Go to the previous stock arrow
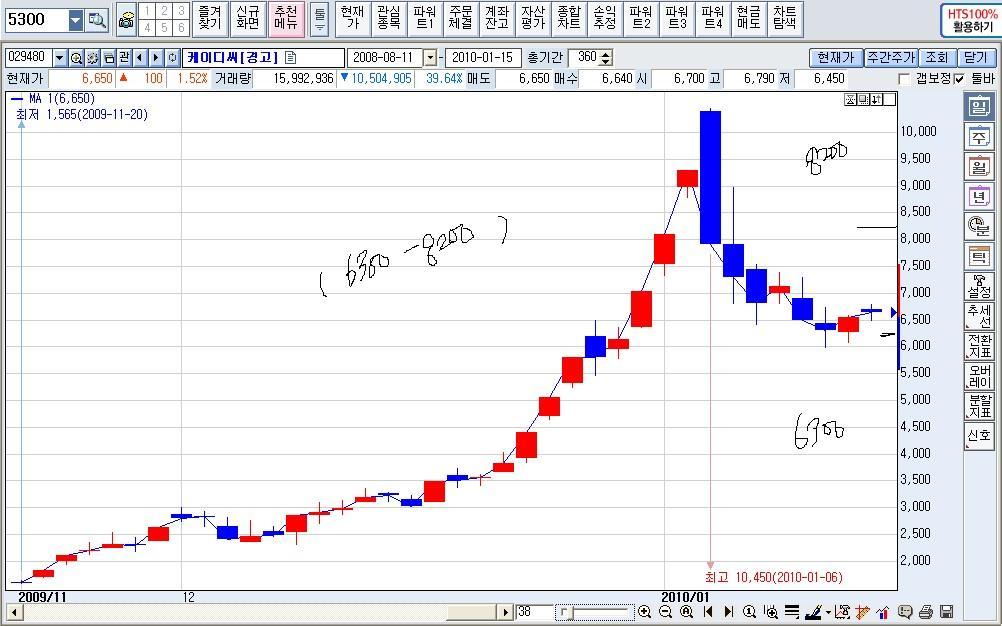Viewport: 1002px width, 626px height. pyautogui.click(x=140, y=58)
